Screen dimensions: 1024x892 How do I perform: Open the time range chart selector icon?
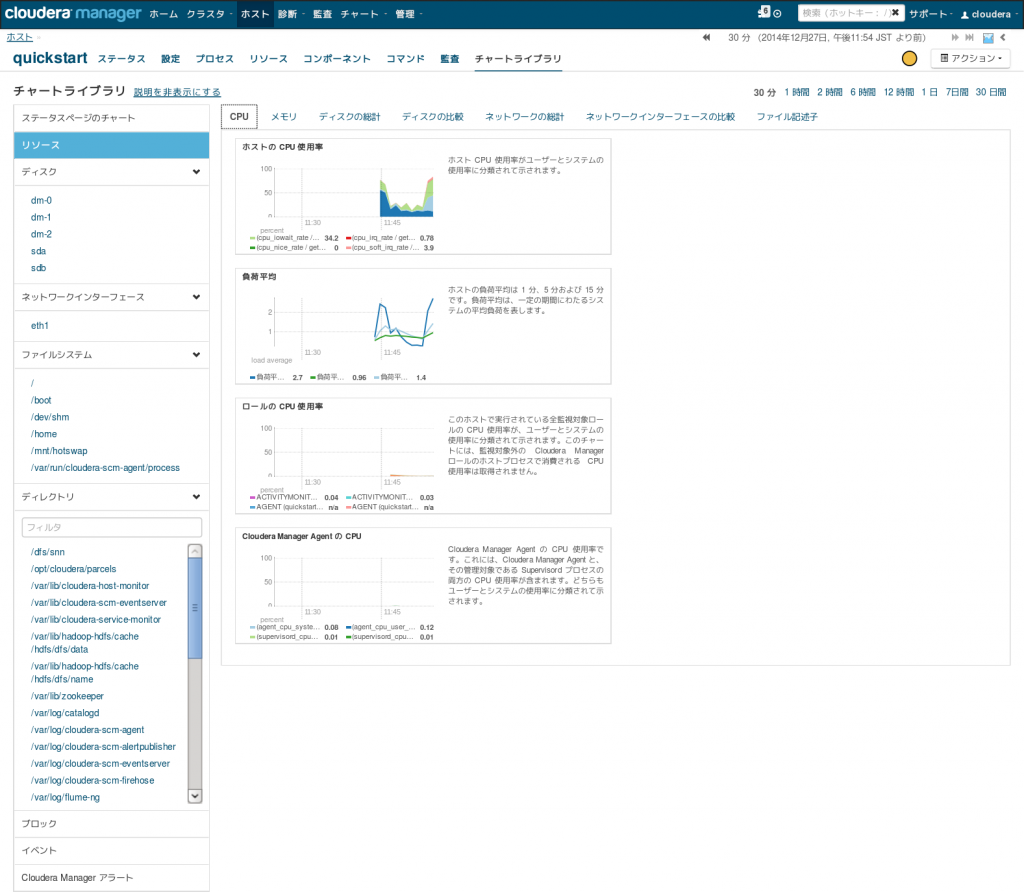click(988, 38)
